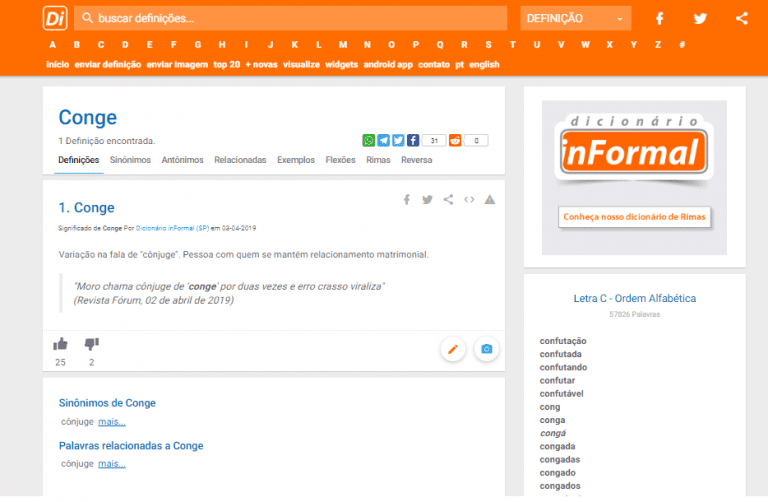768x502 pixels.
Task: Open the Rimas tab
Action: click(x=378, y=160)
